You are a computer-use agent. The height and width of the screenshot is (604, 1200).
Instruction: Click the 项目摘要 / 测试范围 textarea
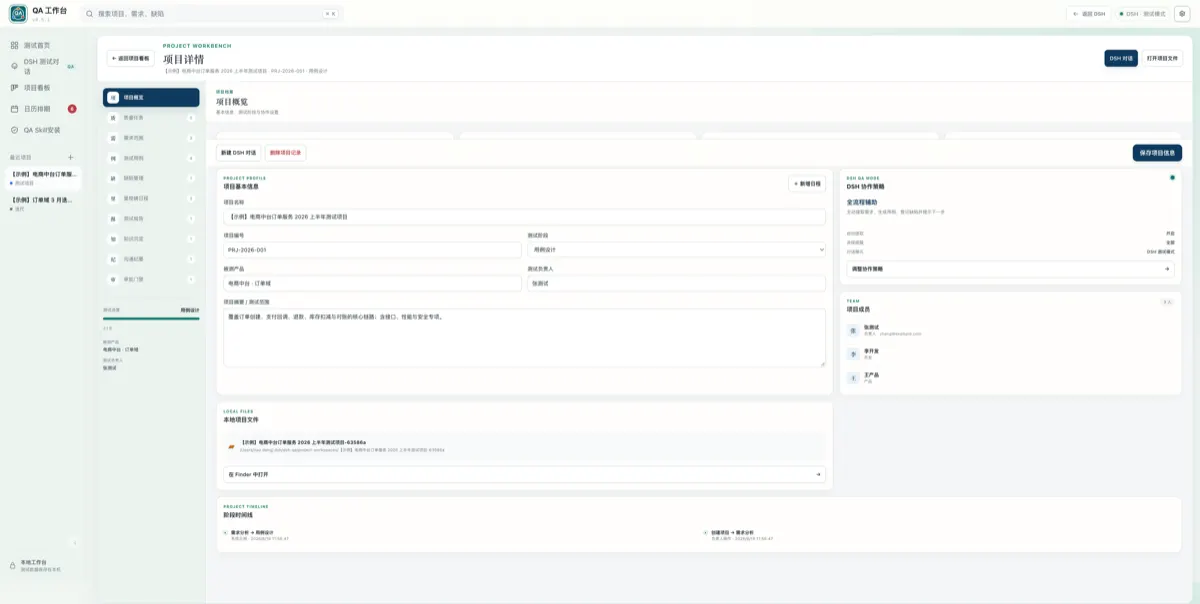pyautogui.click(x=524, y=338)
